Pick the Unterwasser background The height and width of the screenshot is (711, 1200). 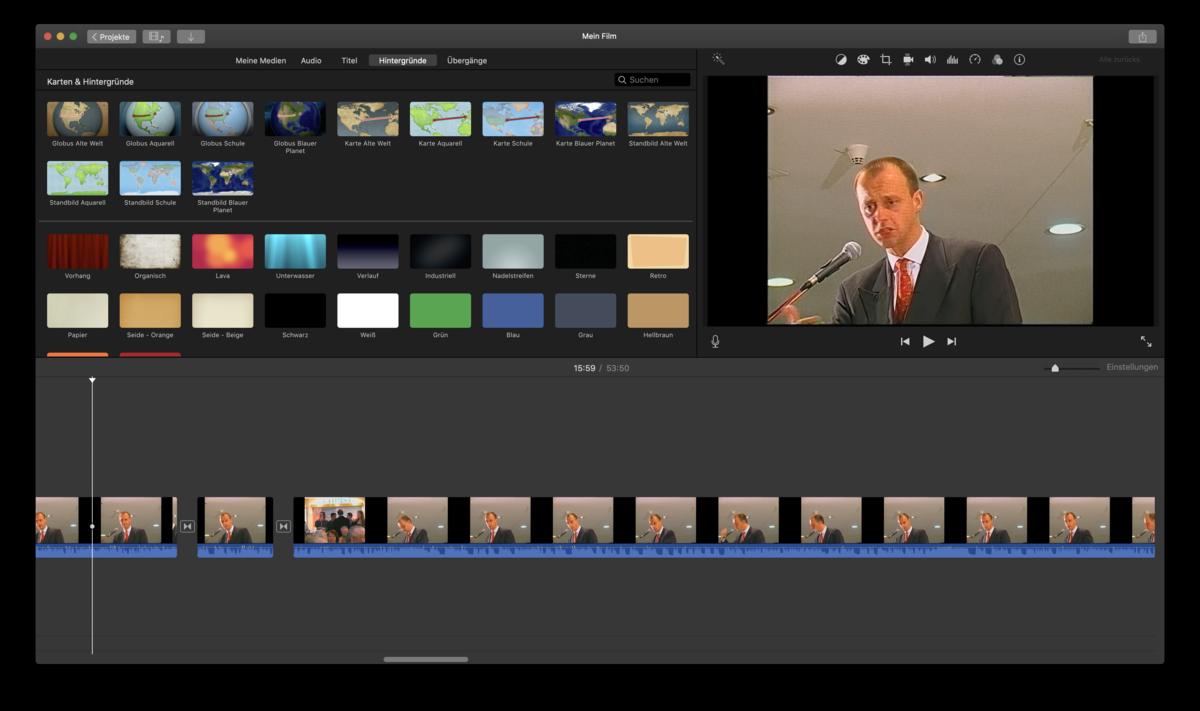pos(295,252)
